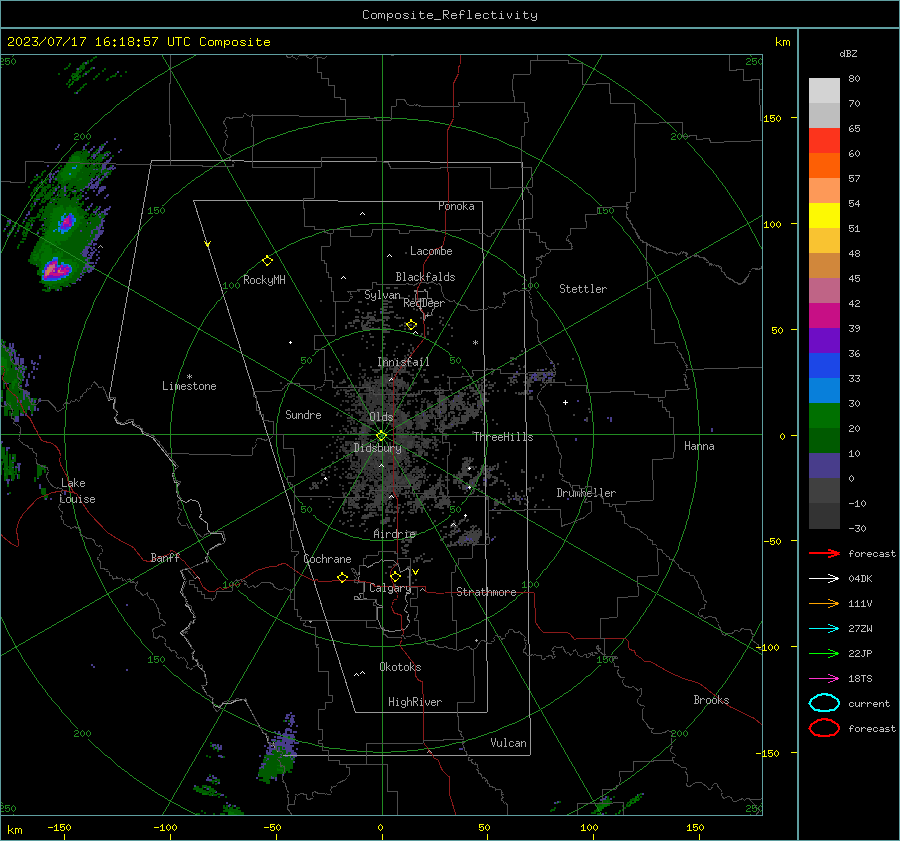Screen dimensions: 900x841
Task: Click the HighRiver label
Action: click(415, 702)
